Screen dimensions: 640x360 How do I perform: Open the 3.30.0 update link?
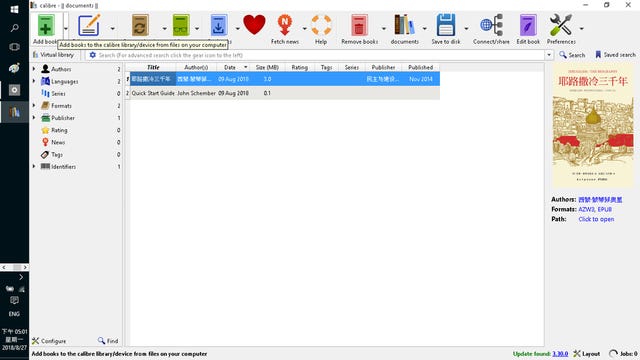pos(560,353)
